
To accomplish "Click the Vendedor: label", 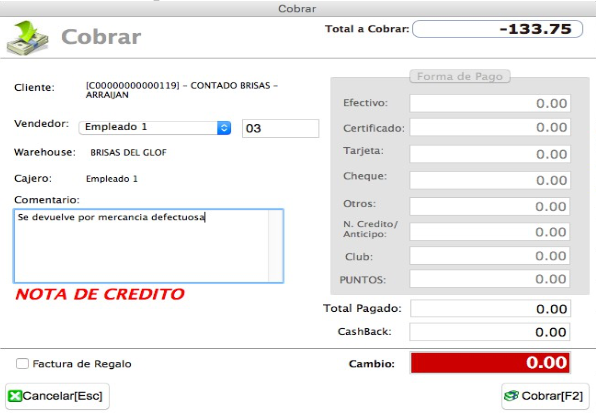I will [x=41, y=123].
